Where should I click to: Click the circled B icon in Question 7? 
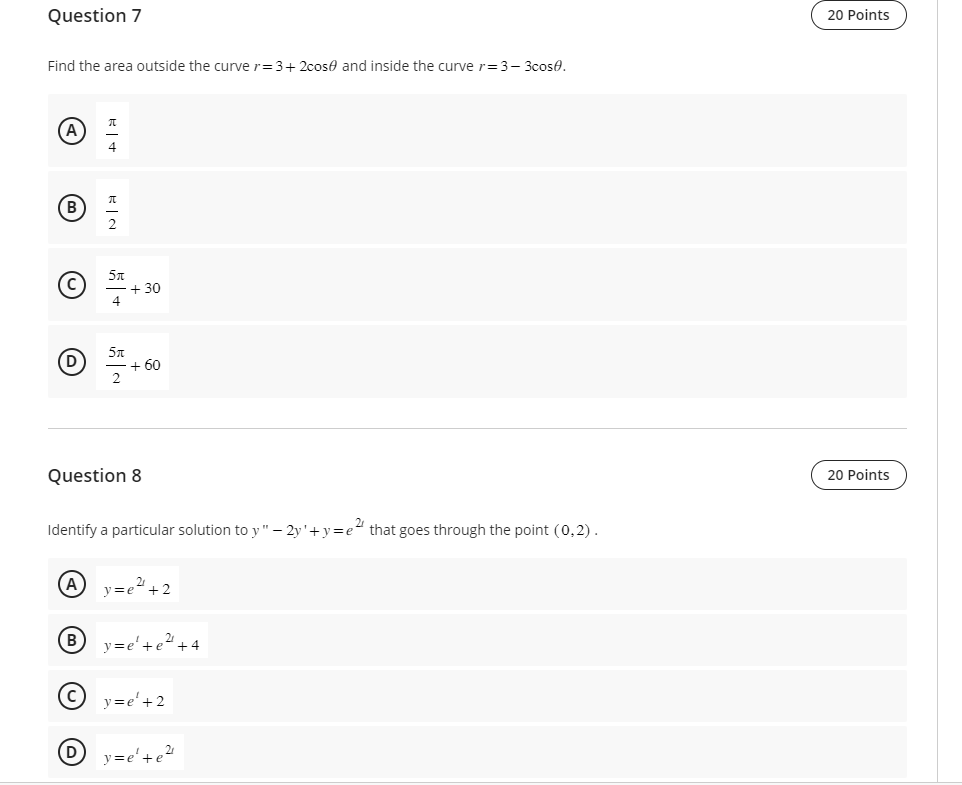coord(70,207)
